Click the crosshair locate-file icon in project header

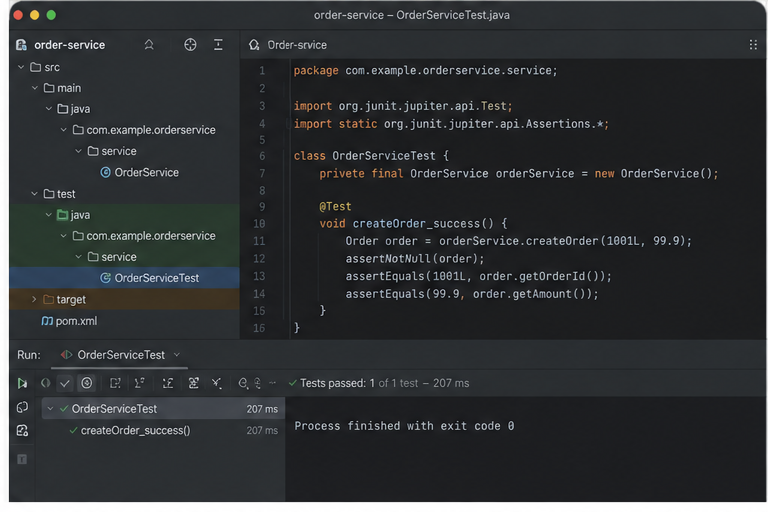pos(190,45)
